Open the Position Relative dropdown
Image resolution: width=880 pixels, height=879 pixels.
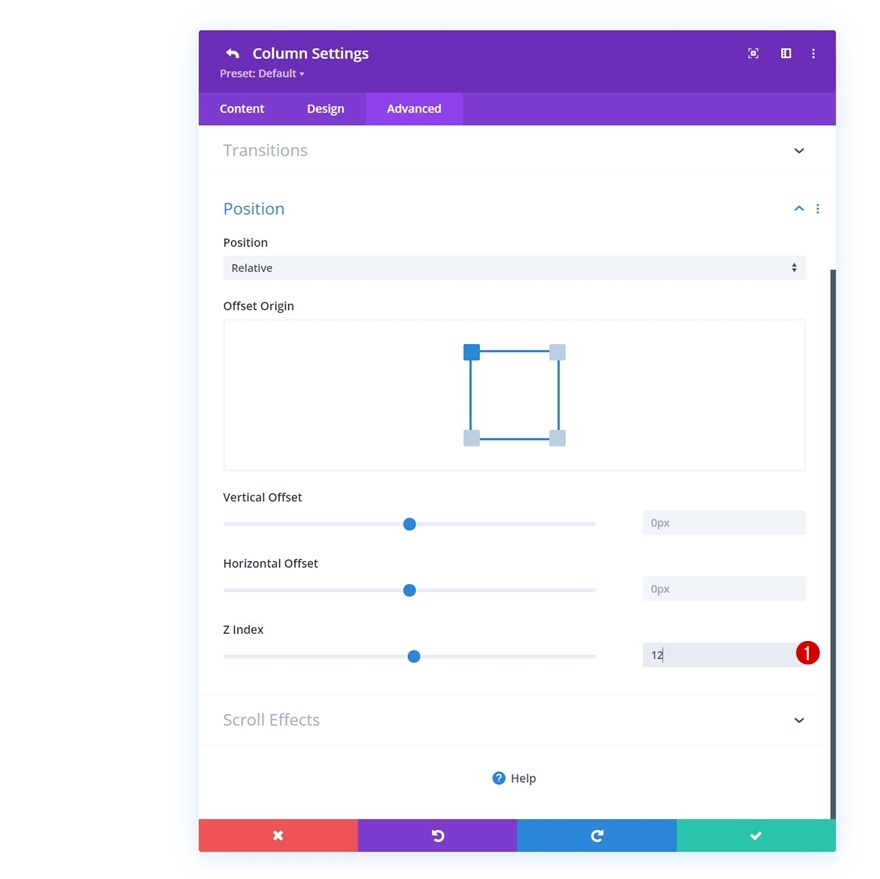[514, 268]
